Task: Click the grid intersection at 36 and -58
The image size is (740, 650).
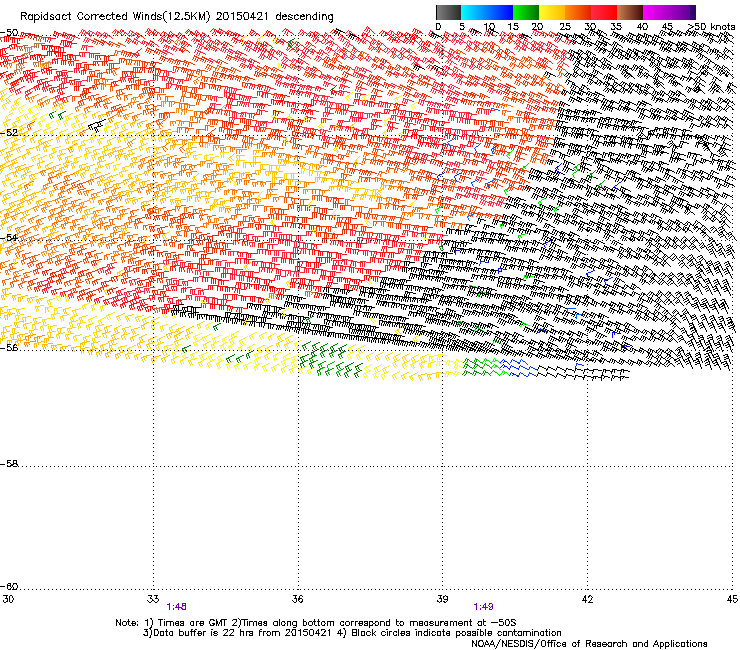Action: pos(298,466)
